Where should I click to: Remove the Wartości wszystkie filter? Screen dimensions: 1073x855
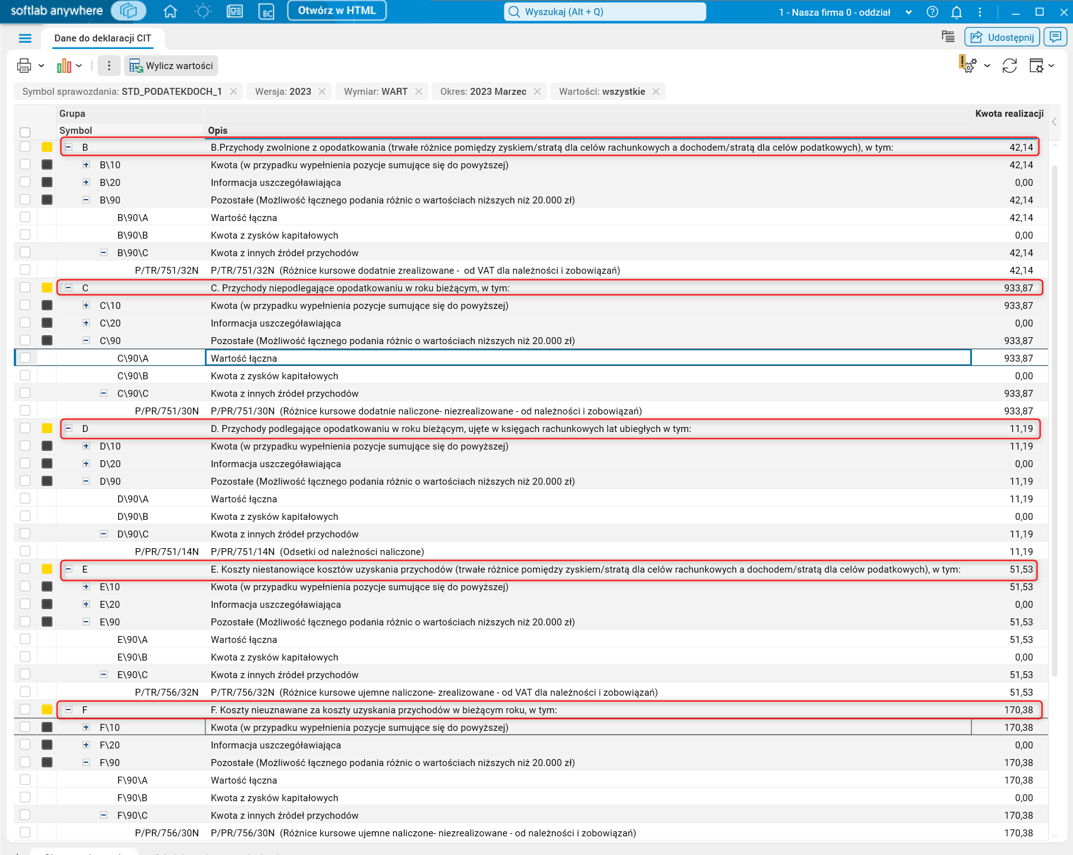656,91
